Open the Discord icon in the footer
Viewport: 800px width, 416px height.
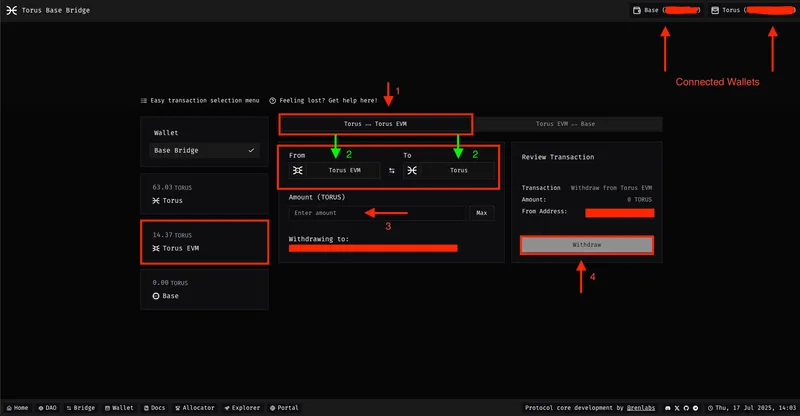667,408
